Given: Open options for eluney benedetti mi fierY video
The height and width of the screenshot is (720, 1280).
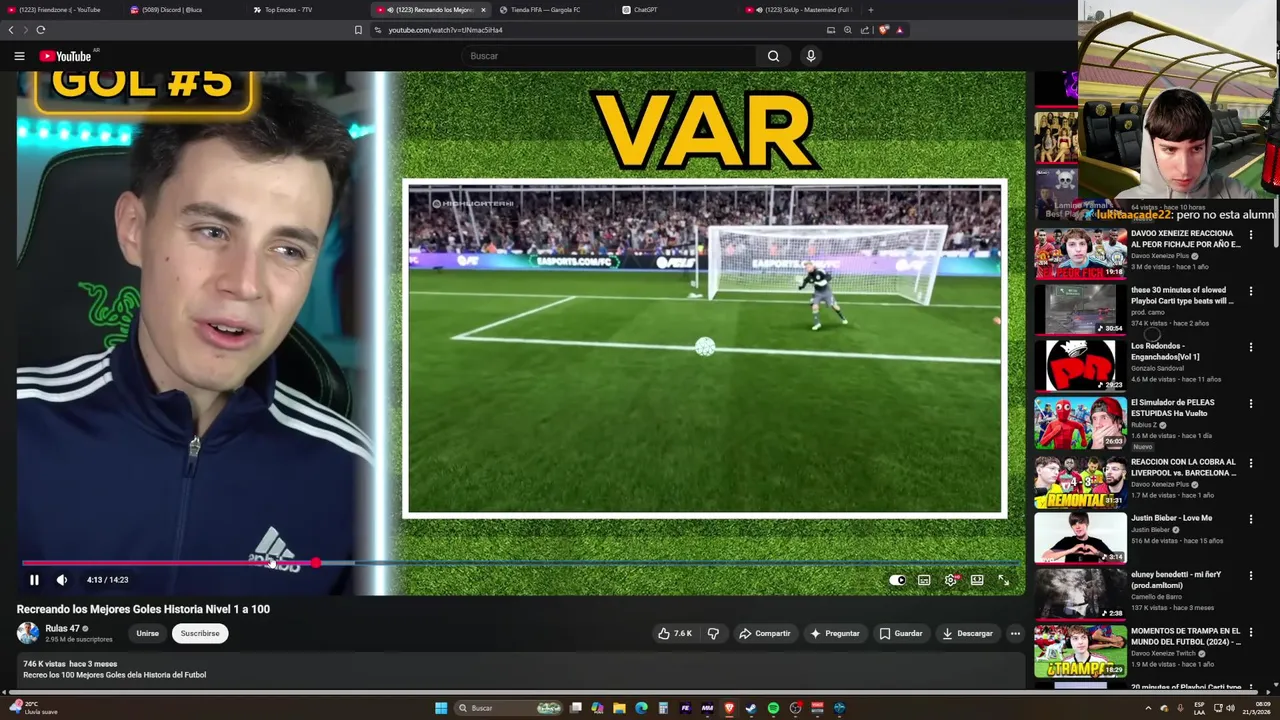Looking at the screenshot, I should pos(1251,575).
